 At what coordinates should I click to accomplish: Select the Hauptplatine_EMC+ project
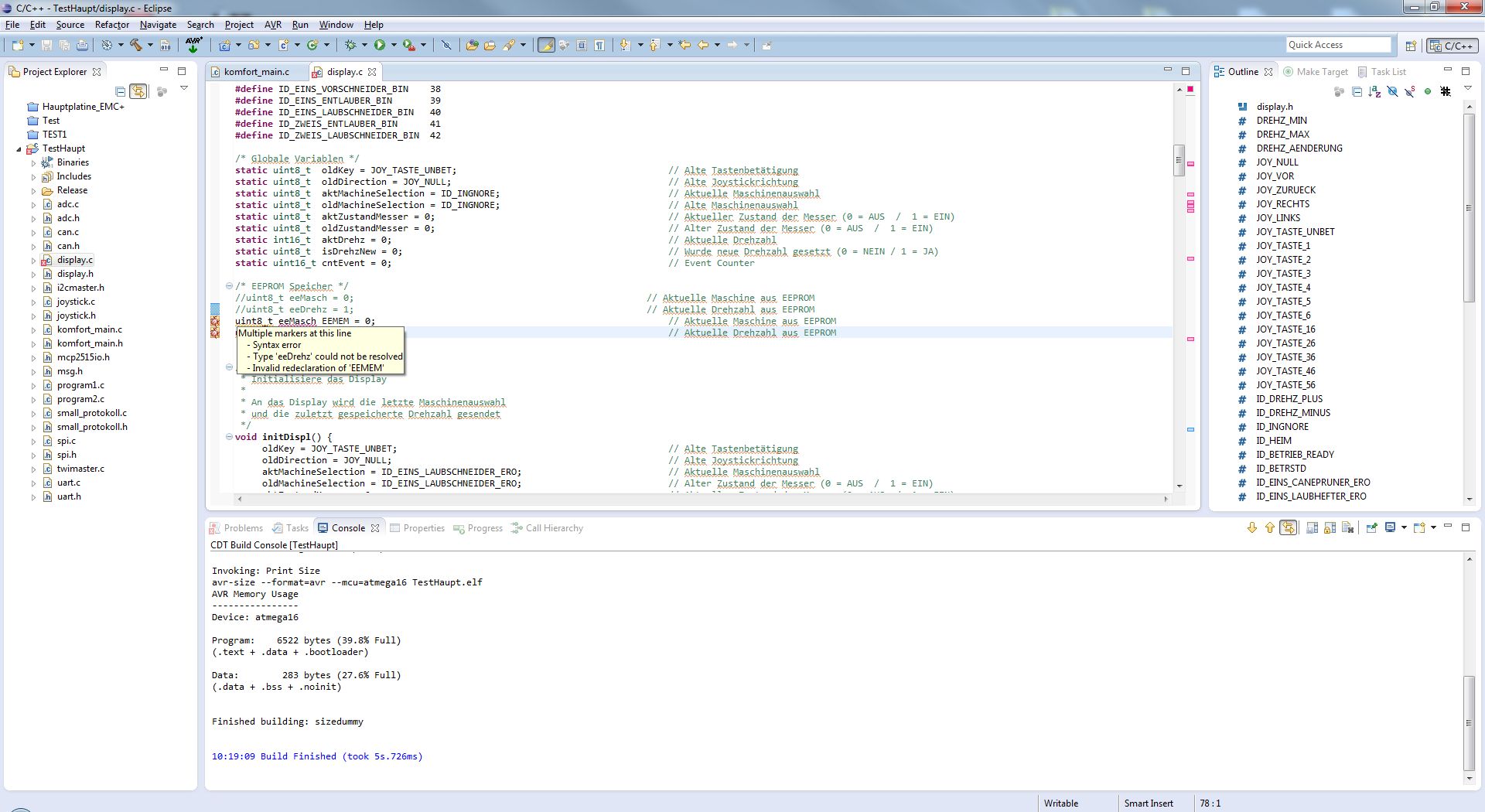coord(83,107)
